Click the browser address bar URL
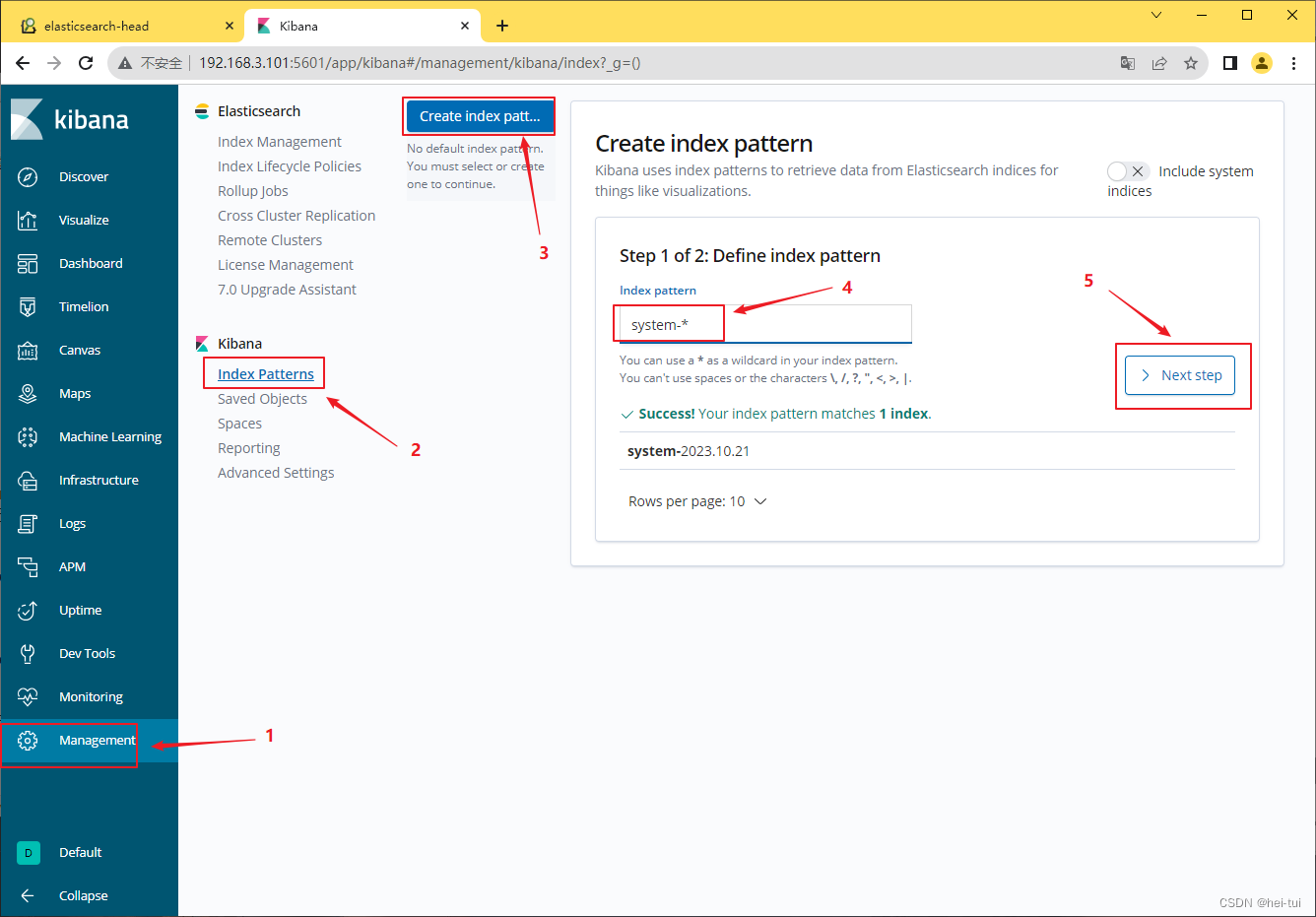This screenshot has width=1316, height=917. click(421, 63)
